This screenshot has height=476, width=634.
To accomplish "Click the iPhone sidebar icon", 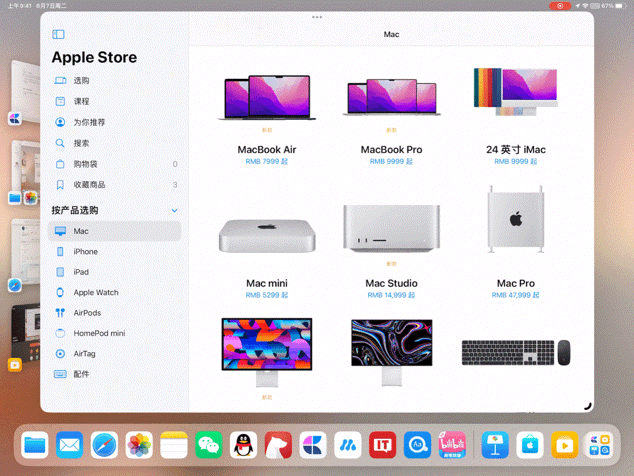I will pyautogui.click(x=60, y=252).
